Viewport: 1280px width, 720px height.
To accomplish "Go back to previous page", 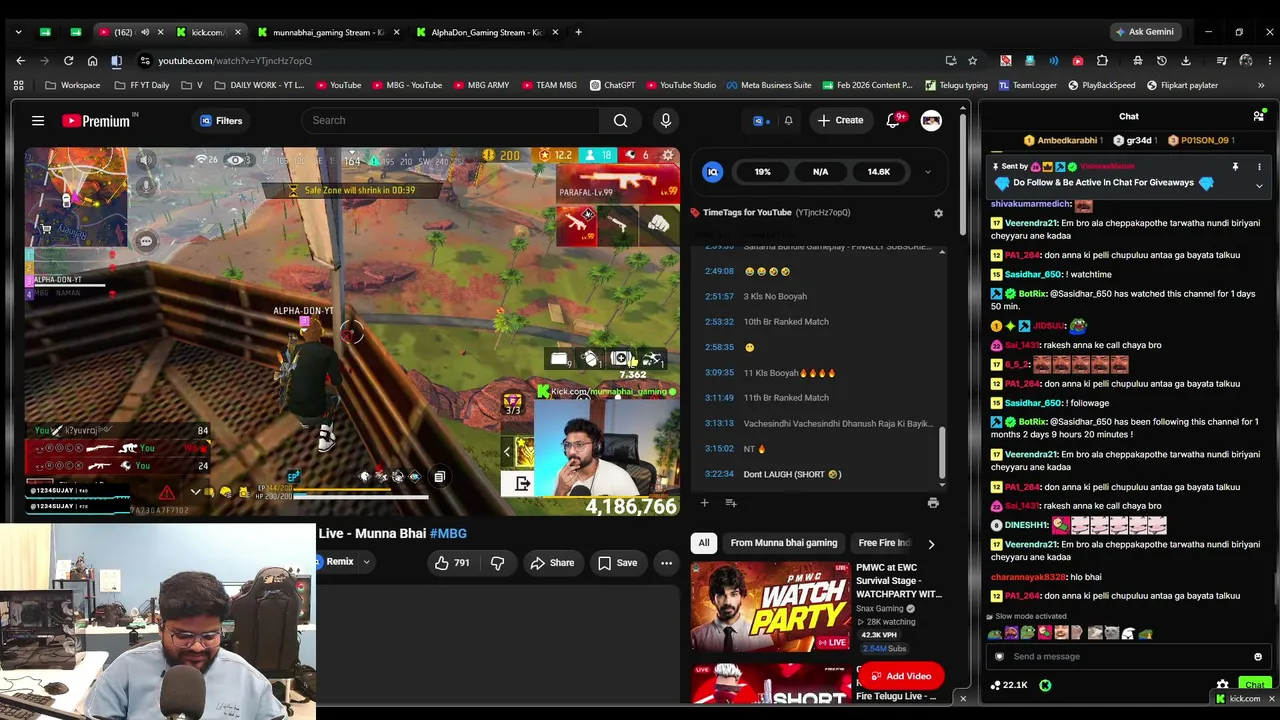I will (20, 61).
